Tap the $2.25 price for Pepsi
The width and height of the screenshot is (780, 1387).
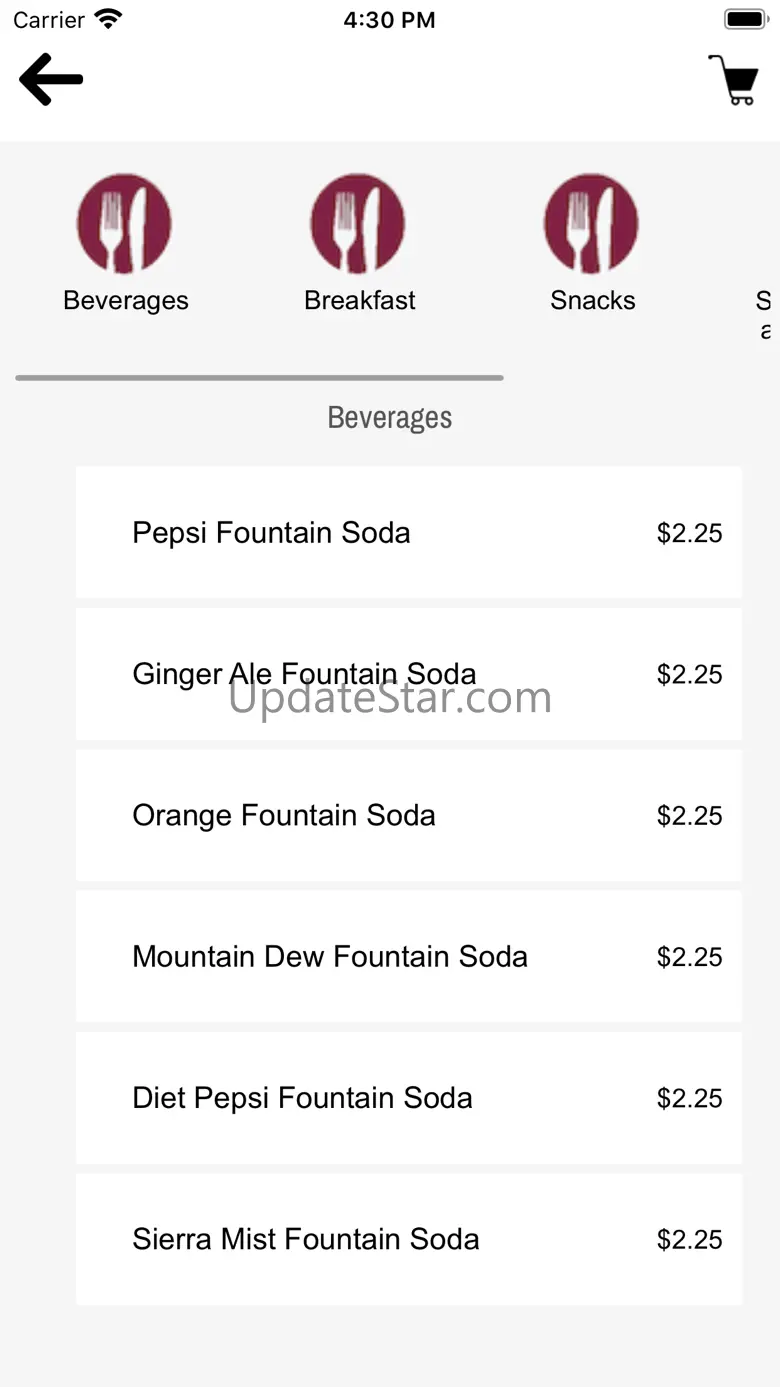point(689,533)
